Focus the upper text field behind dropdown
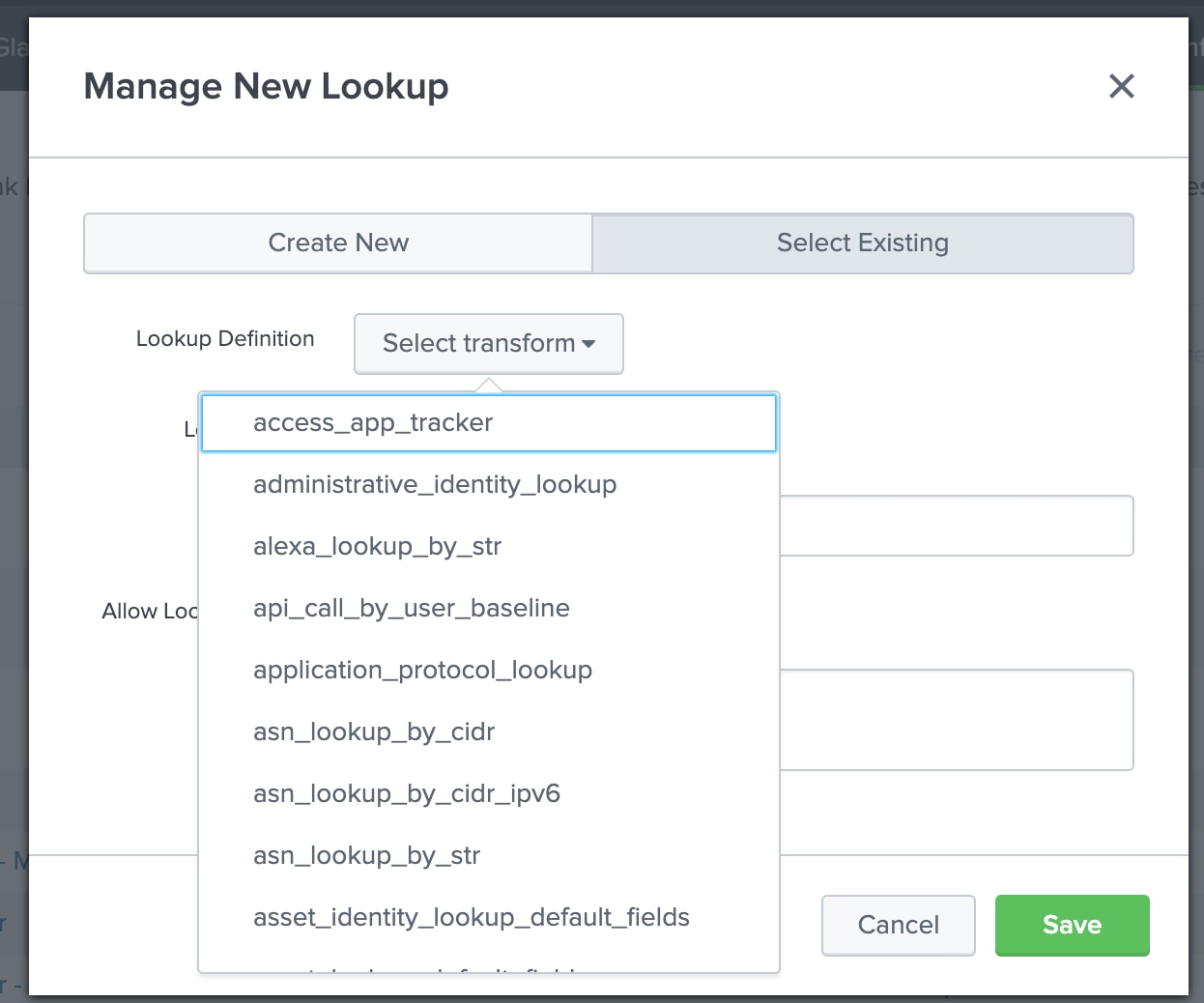 click(x=957, y=526)
